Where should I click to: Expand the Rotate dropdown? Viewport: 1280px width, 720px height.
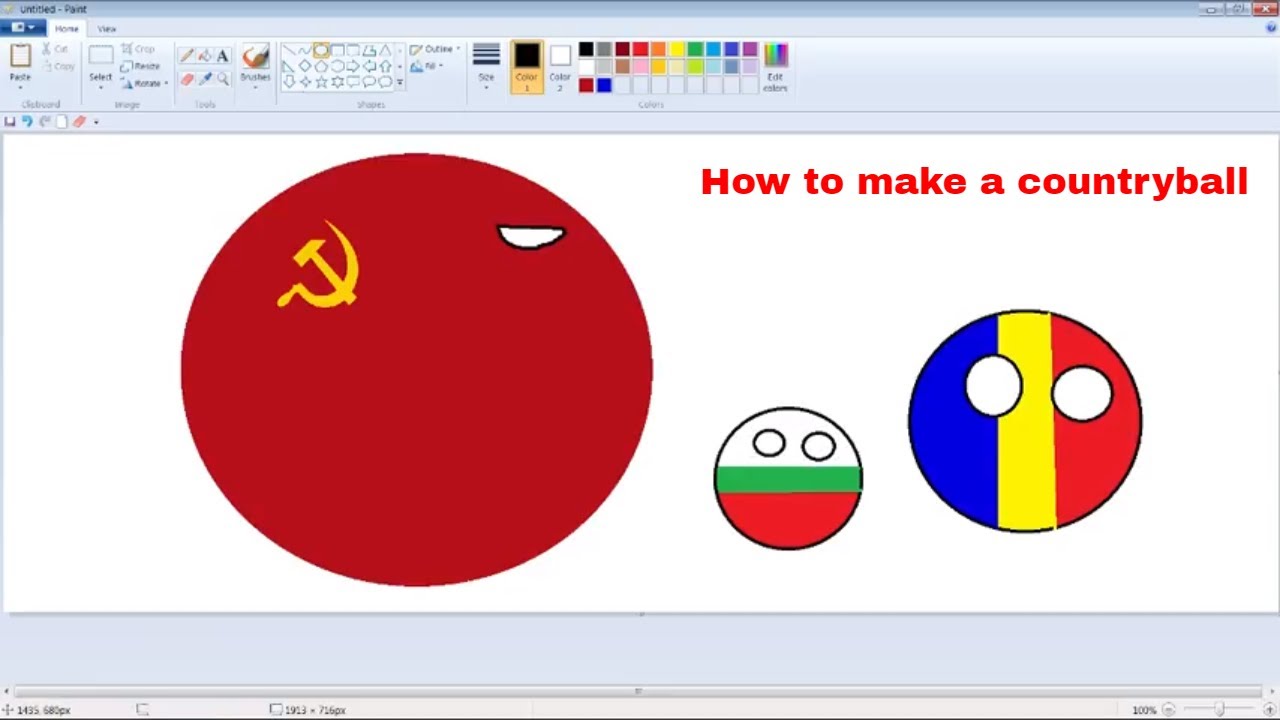point(165,83)
